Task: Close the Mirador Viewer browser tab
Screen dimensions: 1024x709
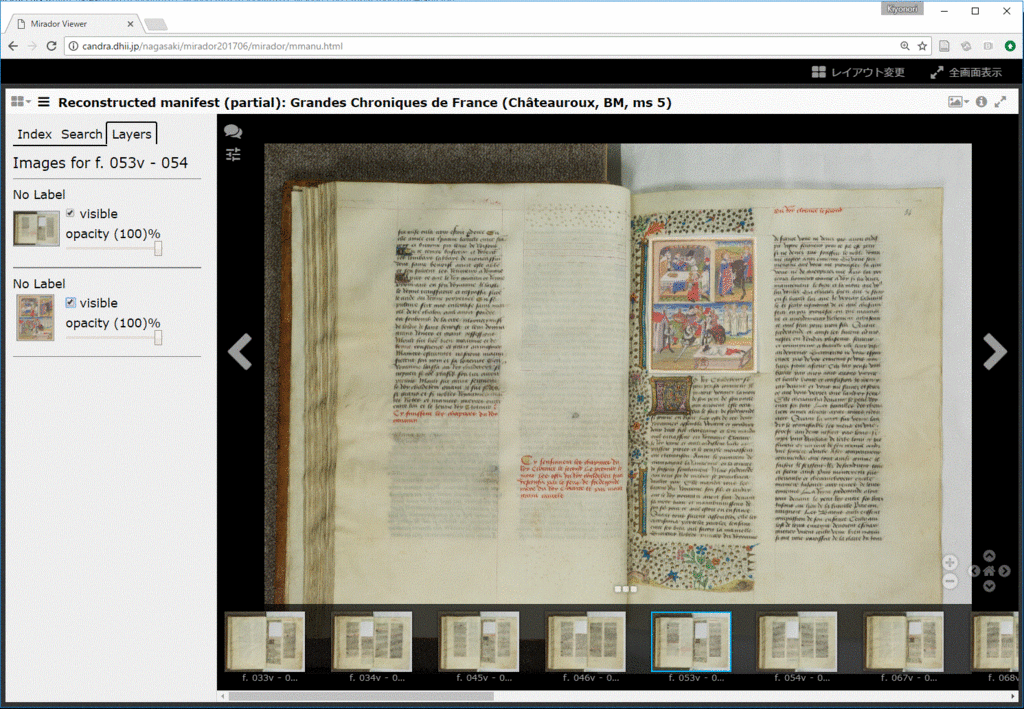Action: click(130, 24)
